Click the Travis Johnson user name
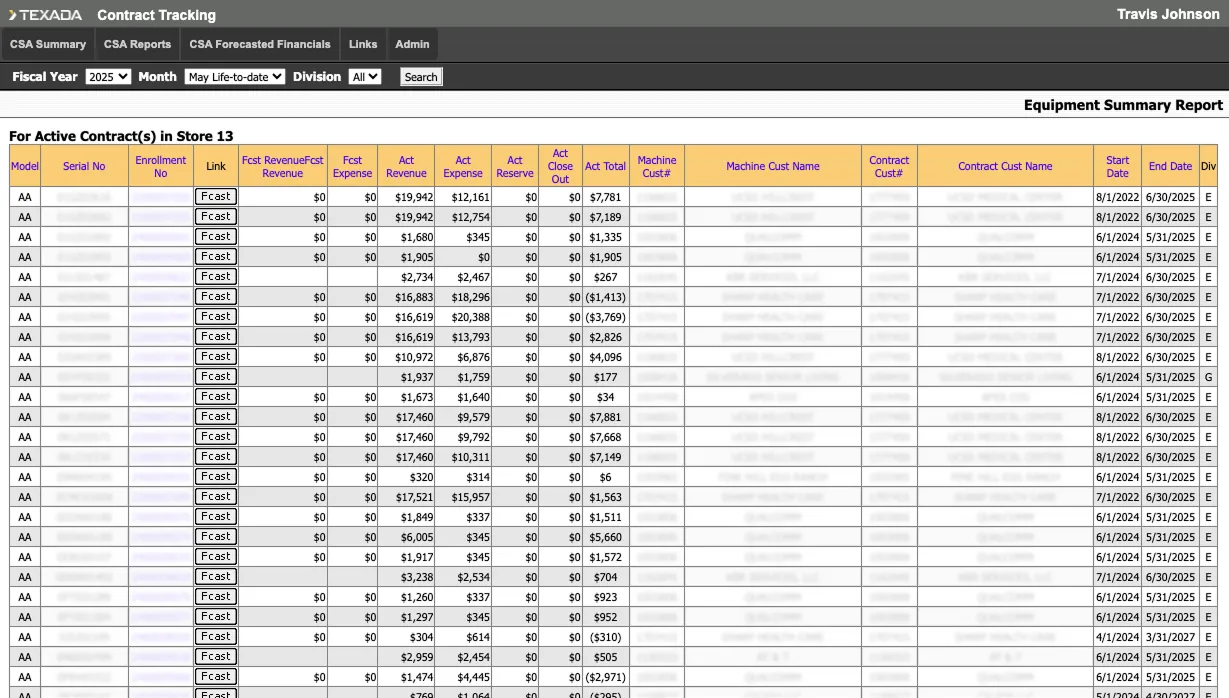This screenshot has height=698, width=1229. [x=1168, y=15]
